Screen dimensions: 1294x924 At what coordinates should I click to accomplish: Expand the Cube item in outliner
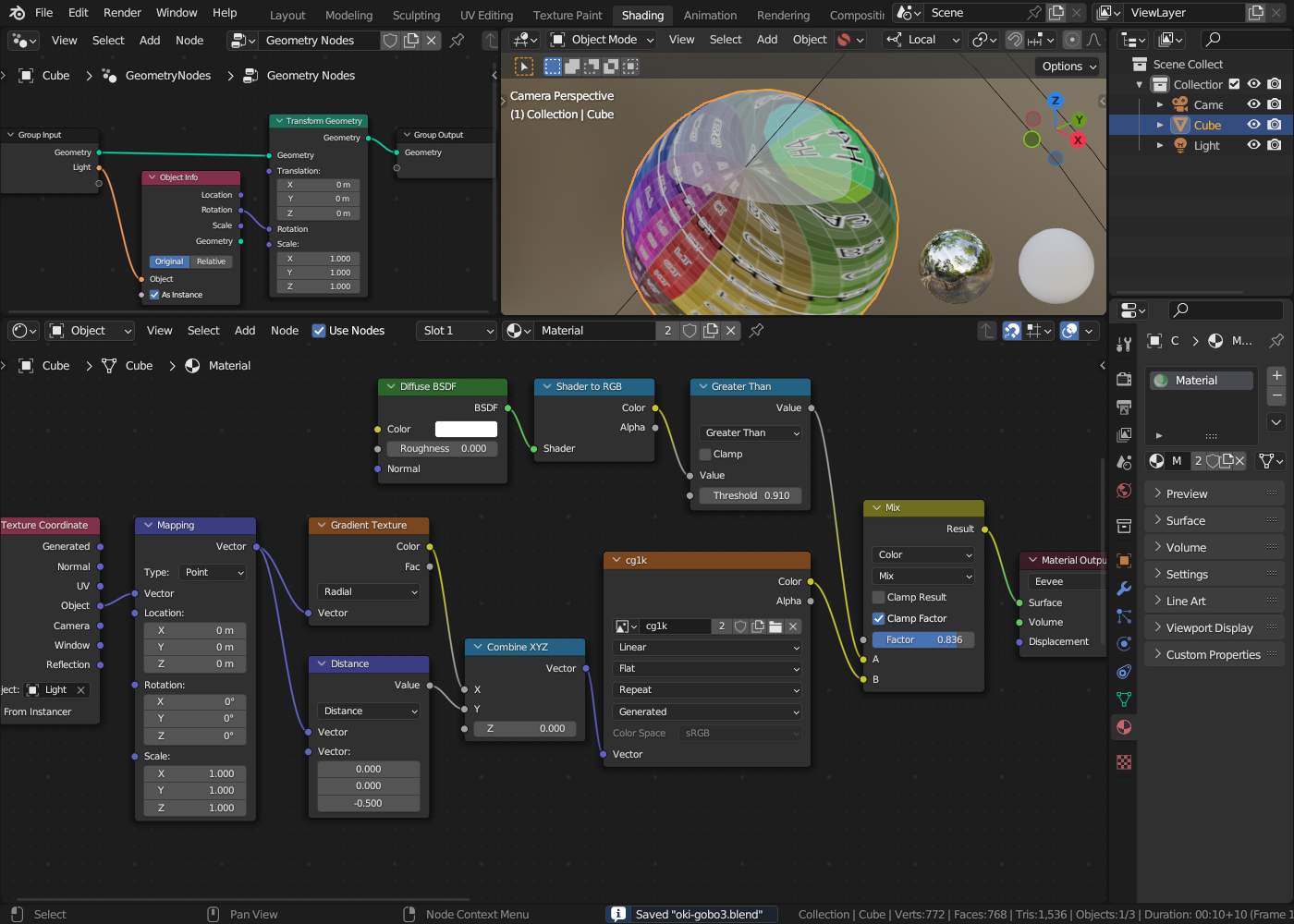tap(1160, 125)
